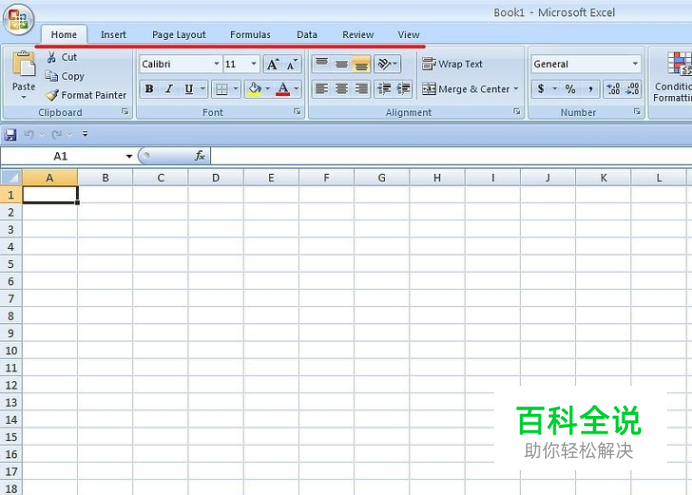The width and height of the screenshot is (692, 495).
Task: Apply Percent Style format
Action: [x=570, y=89]
